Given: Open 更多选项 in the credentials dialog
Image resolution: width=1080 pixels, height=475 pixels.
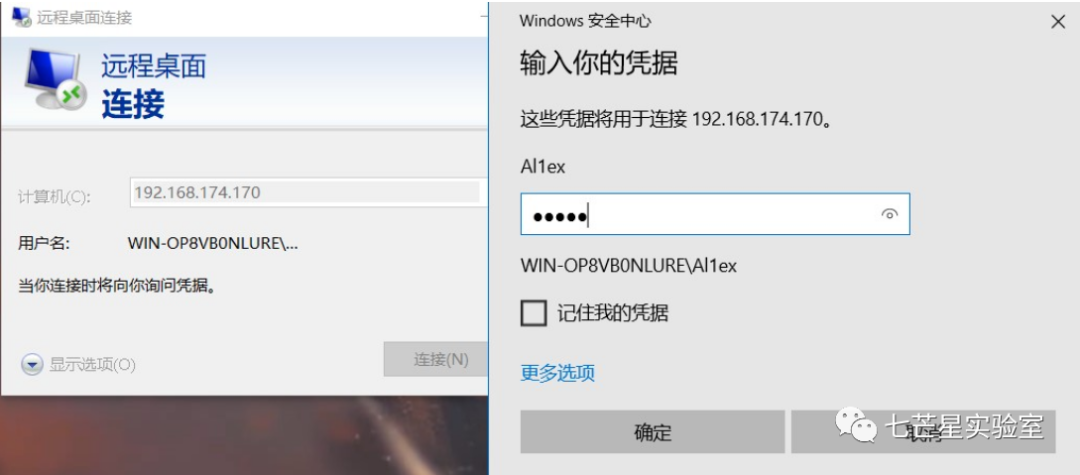Looking at the screenshot, I should (557, 373).
